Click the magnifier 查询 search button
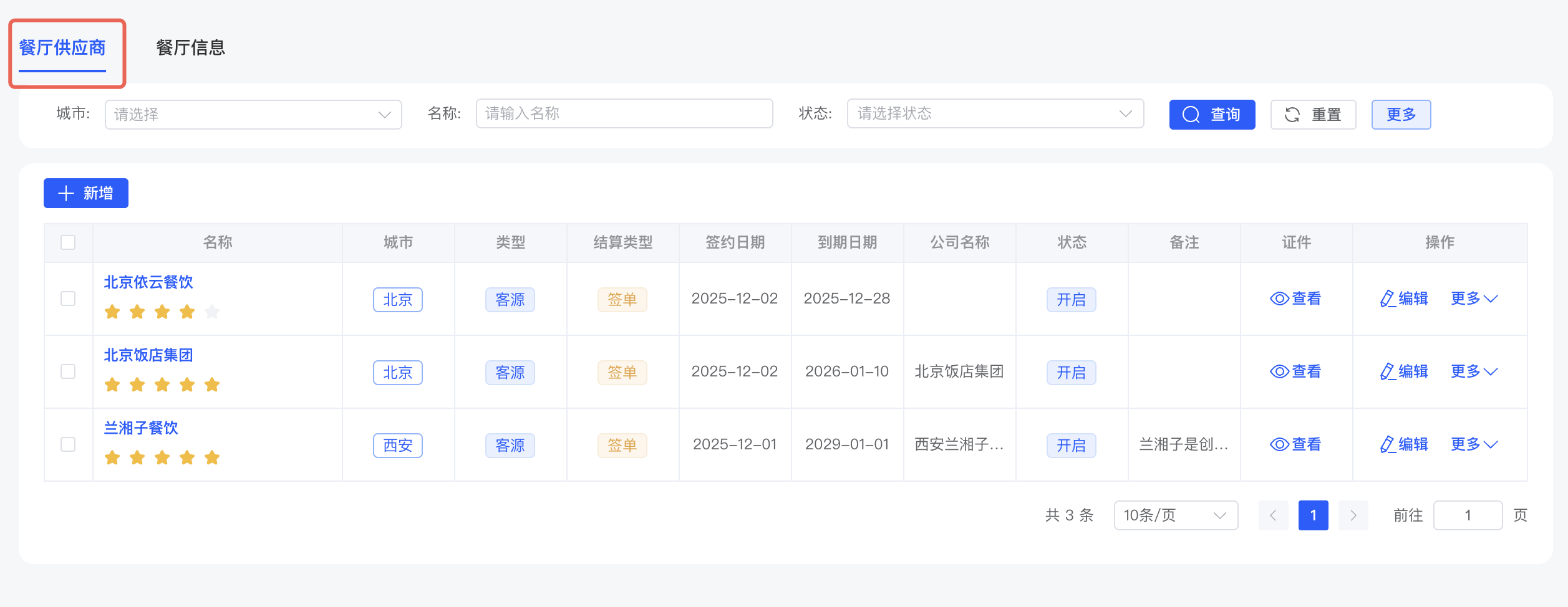The image size is (1568, 607). pos(1211,115)
